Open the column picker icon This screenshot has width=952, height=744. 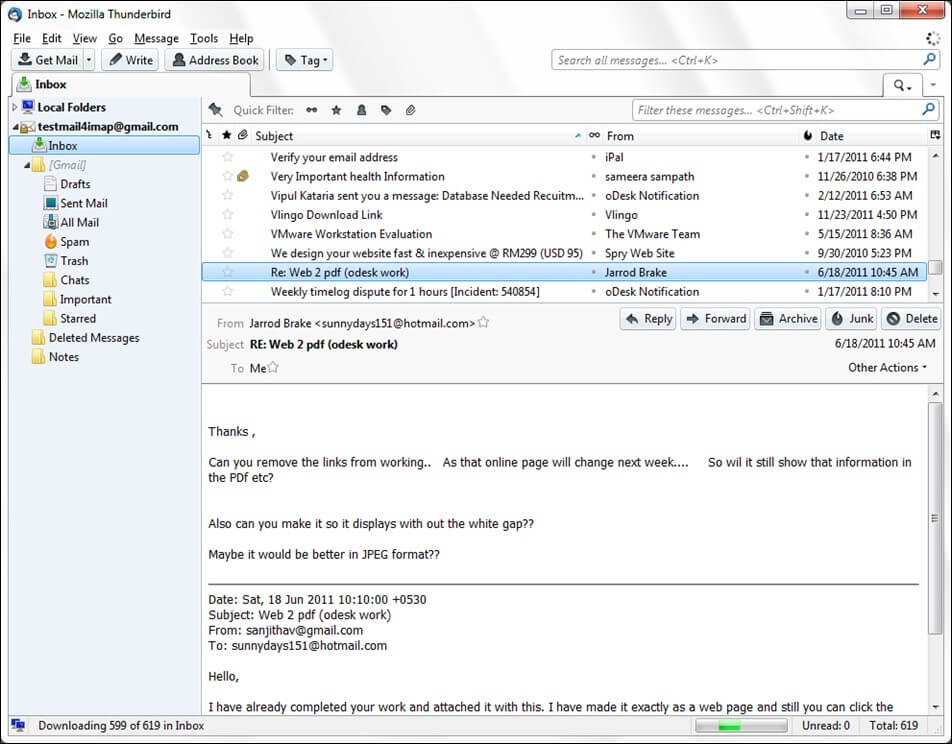coord(935,135)
